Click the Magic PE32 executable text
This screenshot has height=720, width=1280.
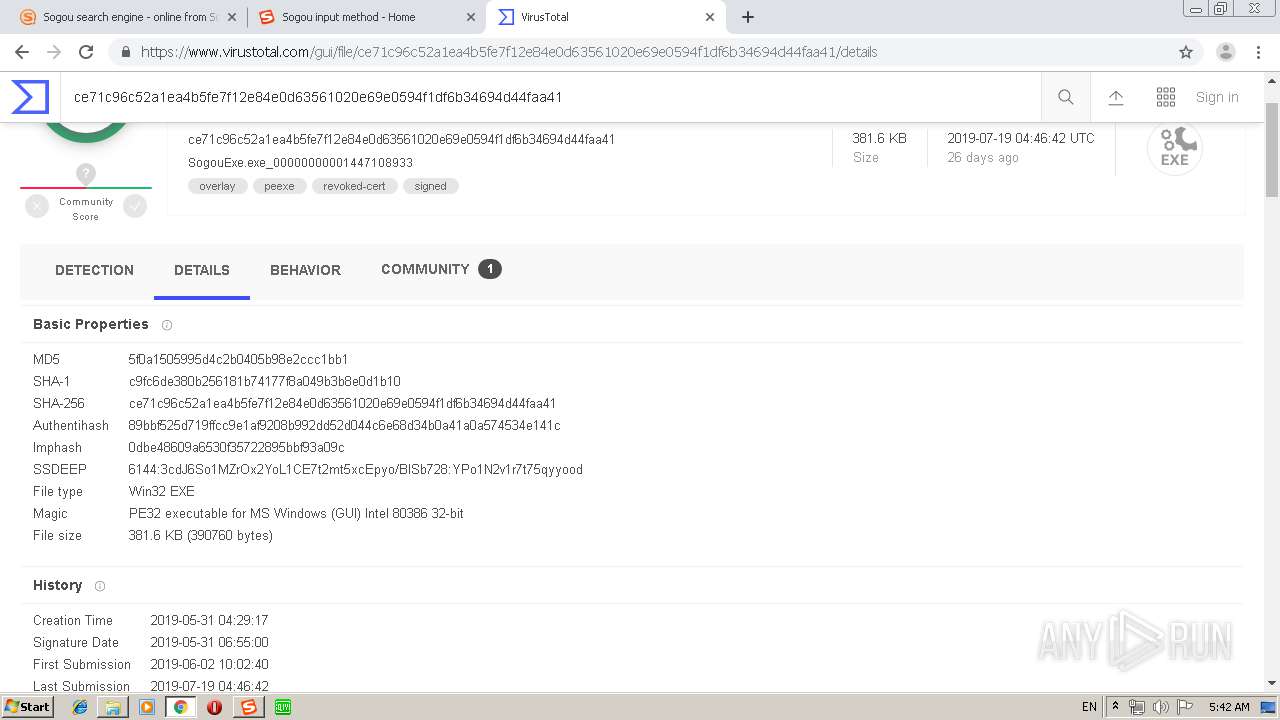296,513
